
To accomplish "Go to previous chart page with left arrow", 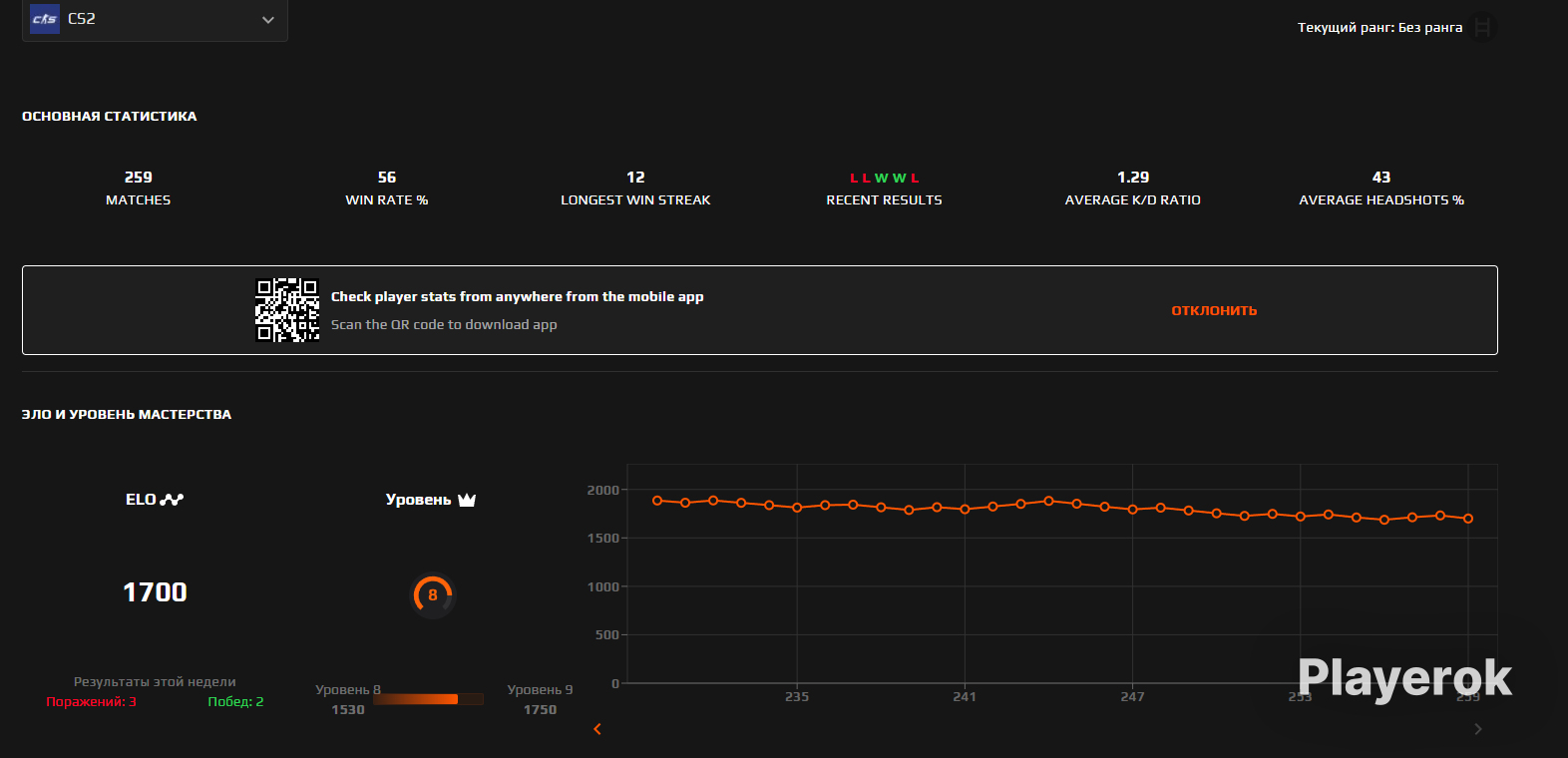I will (x=597, y=729).
